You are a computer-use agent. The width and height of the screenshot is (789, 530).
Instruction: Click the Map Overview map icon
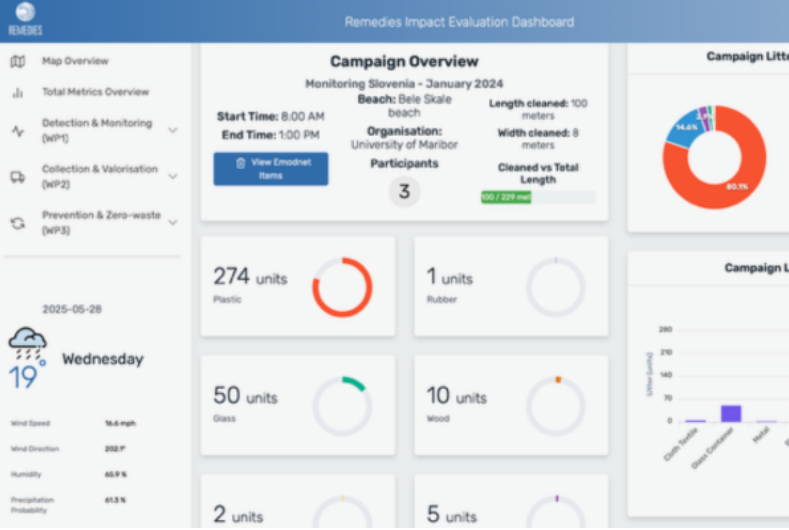point(18,62)
